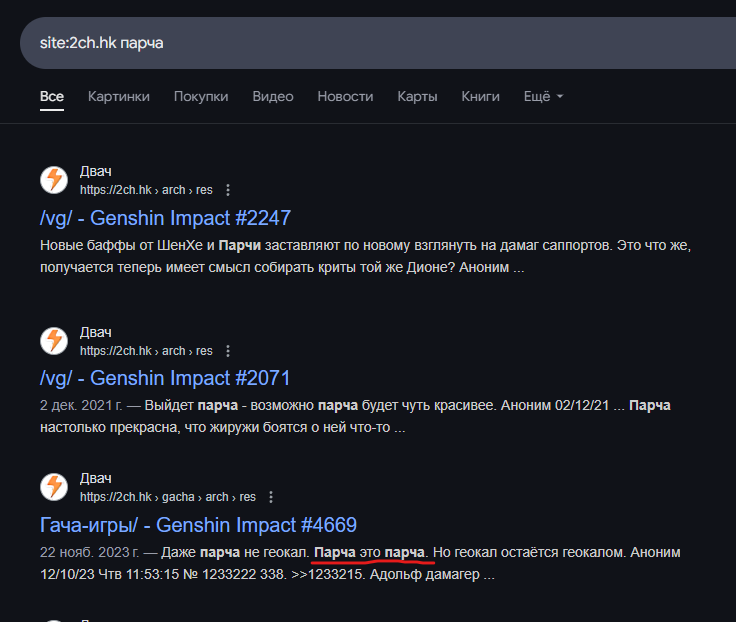Viewport: 736px width, 622px height.
Task: Click the Двач favicon for Genshin Impact #2071
Action: tap(54, 341)
